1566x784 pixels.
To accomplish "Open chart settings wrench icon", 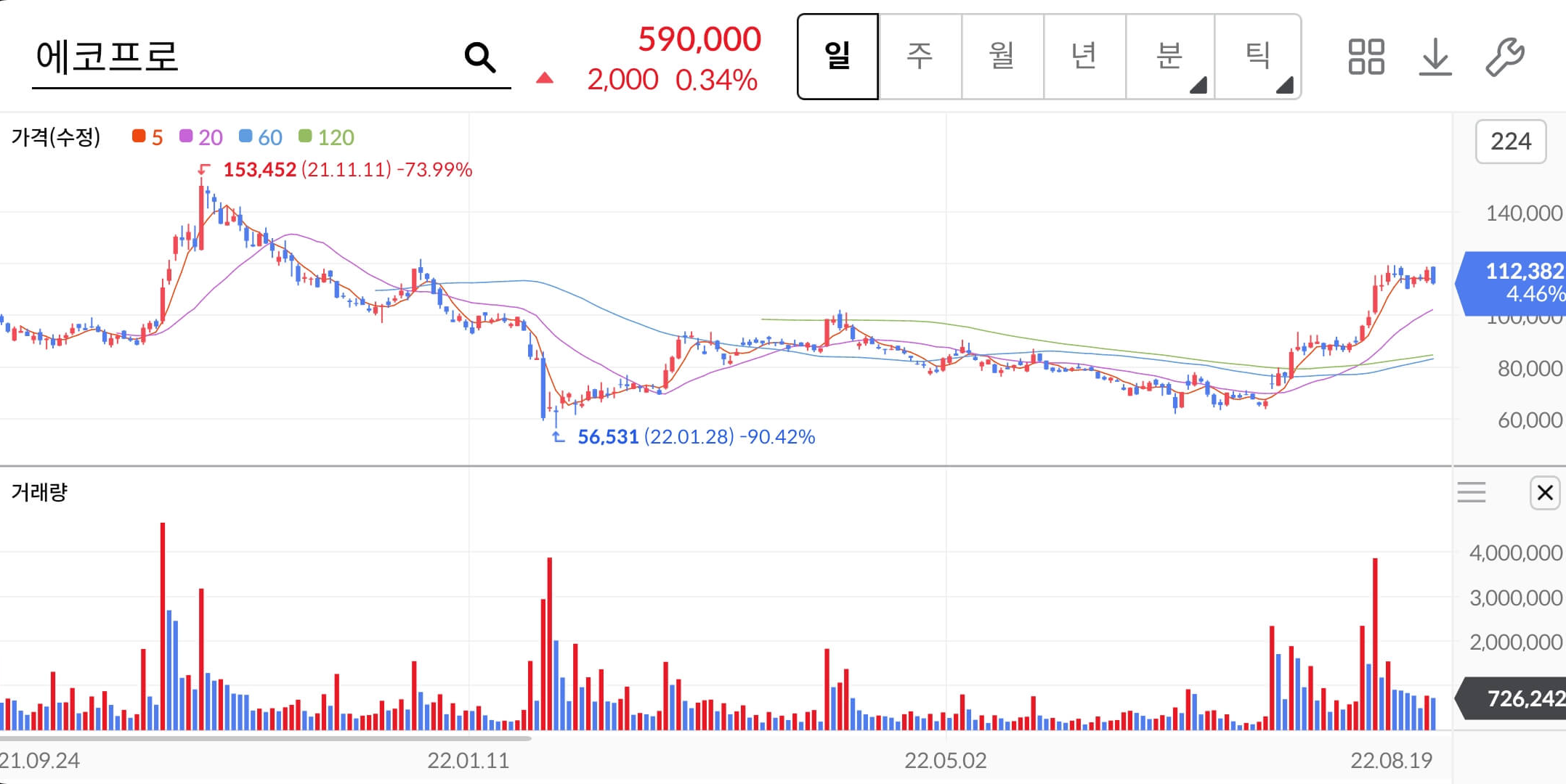I will [1504, 57].
